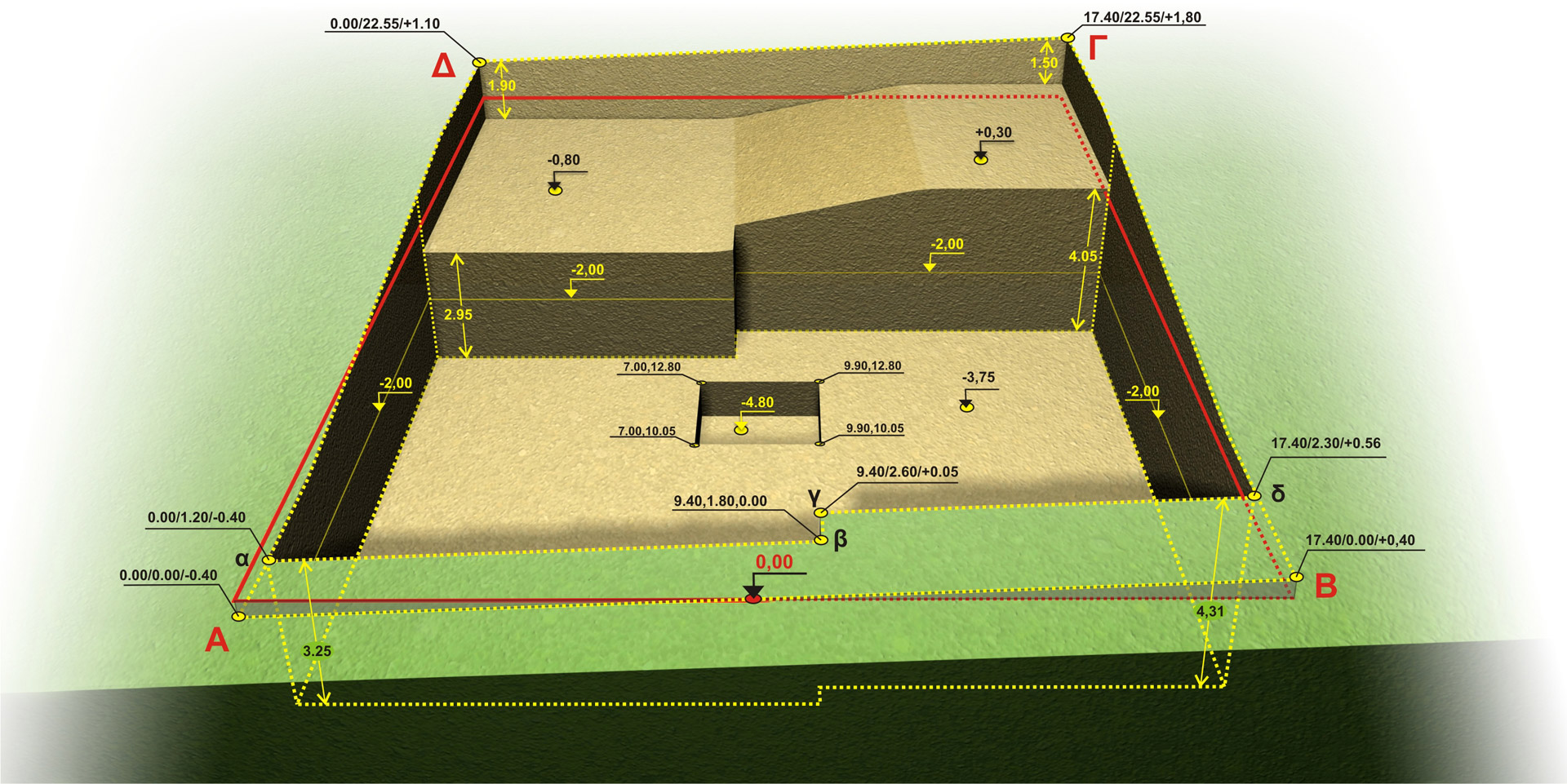Viewport: 1567px width, 784px height.
Task: Select the 2.95 height dimension label
Action: (458, 315)
